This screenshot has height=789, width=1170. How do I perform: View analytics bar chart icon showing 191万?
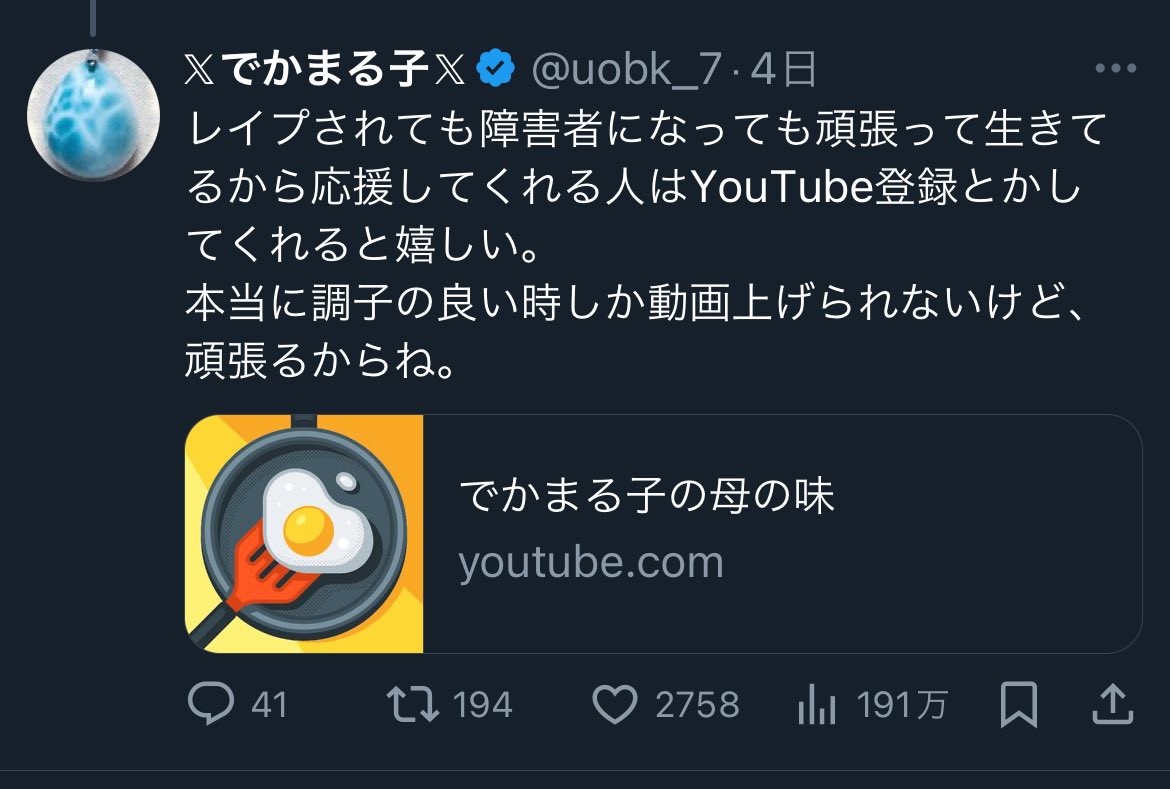click(817, 705)
